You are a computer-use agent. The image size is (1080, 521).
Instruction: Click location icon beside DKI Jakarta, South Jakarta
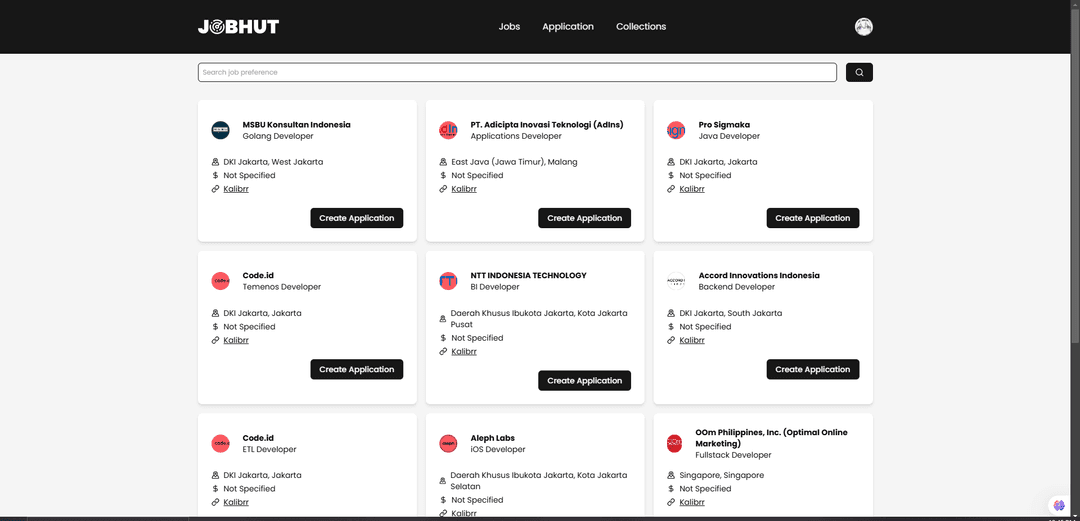671,313
